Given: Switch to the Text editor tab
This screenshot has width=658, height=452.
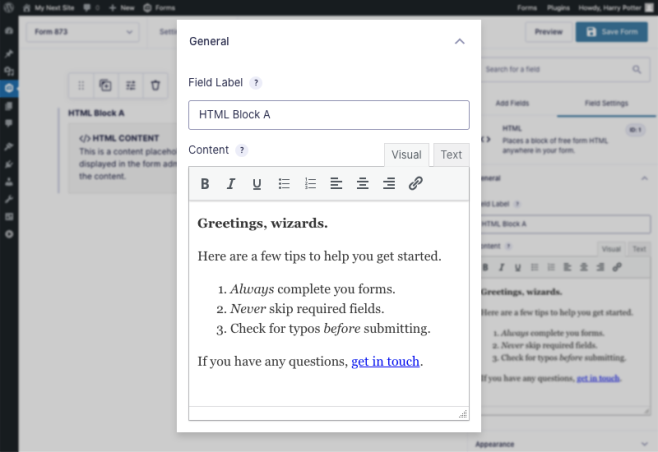Looking at the screenshot, I should tap(451, 154).
